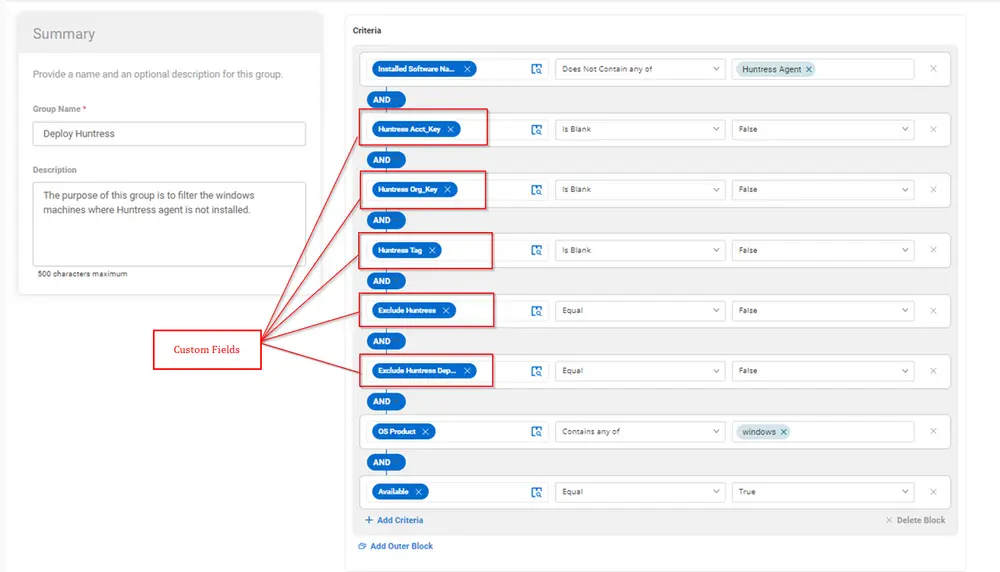Open Is Blank operator dropdown for Huntress Acct_Key
Image resolution: width=1000 pixels, height=572 pixels.
point(640,129)
